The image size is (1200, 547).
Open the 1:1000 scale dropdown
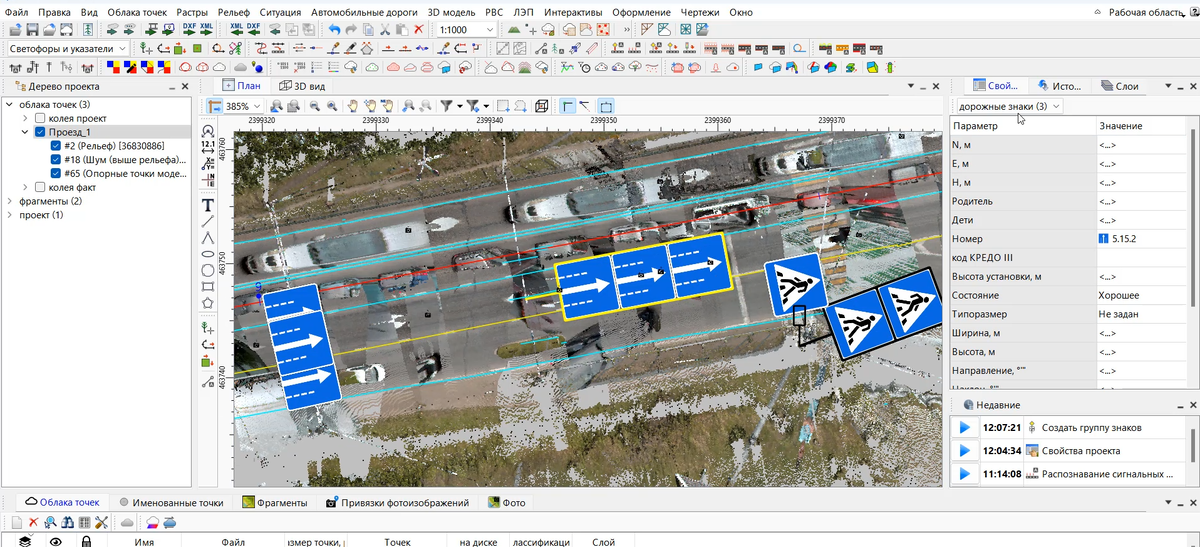489,30
